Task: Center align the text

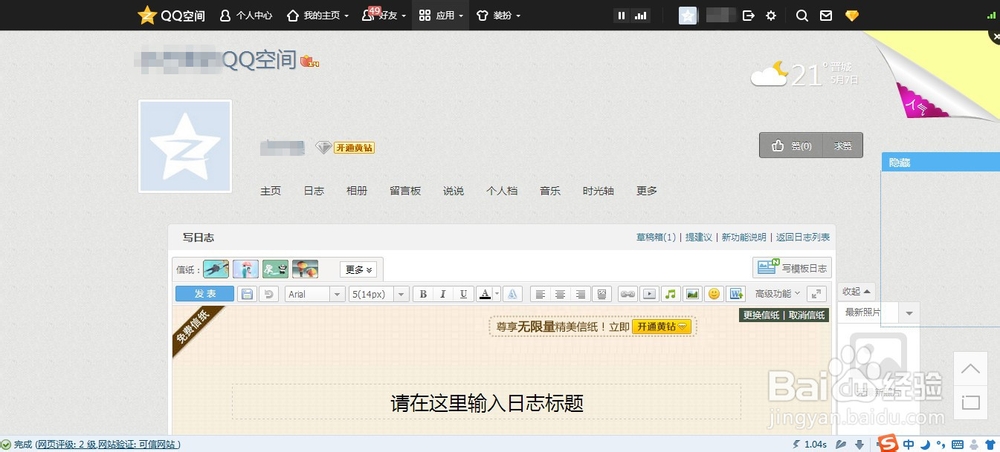Action: [561, 294]
